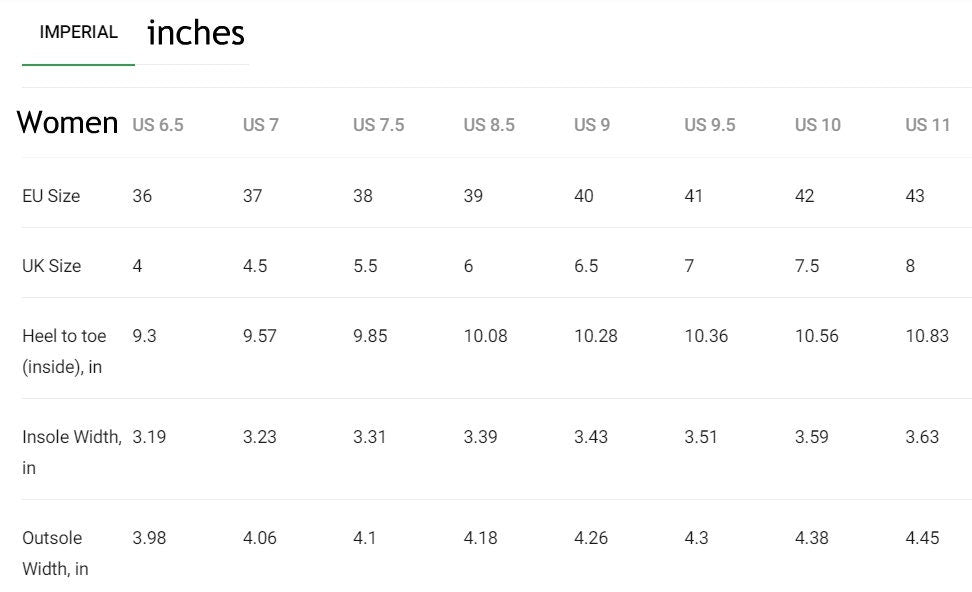972x592 pixels.
Task: Click the US 10 size header
Action: 818,125
